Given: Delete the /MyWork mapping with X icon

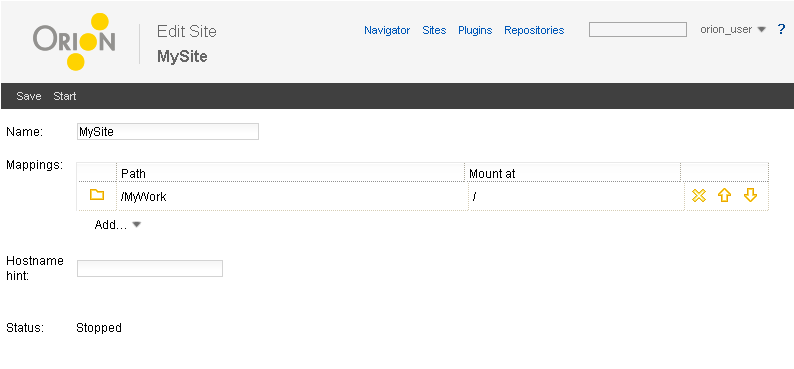Looking at the screenshot, I should click(699, 195).
